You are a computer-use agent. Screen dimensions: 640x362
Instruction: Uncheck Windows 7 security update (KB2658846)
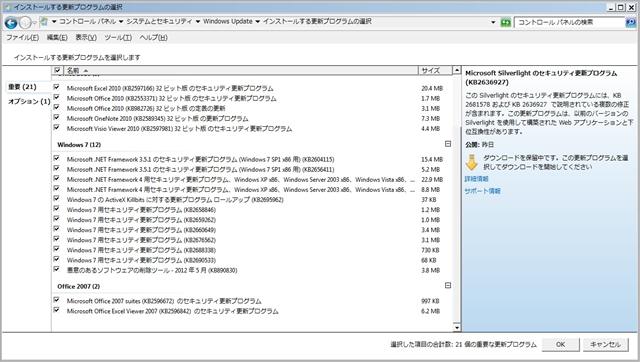(x=56, y=209)
